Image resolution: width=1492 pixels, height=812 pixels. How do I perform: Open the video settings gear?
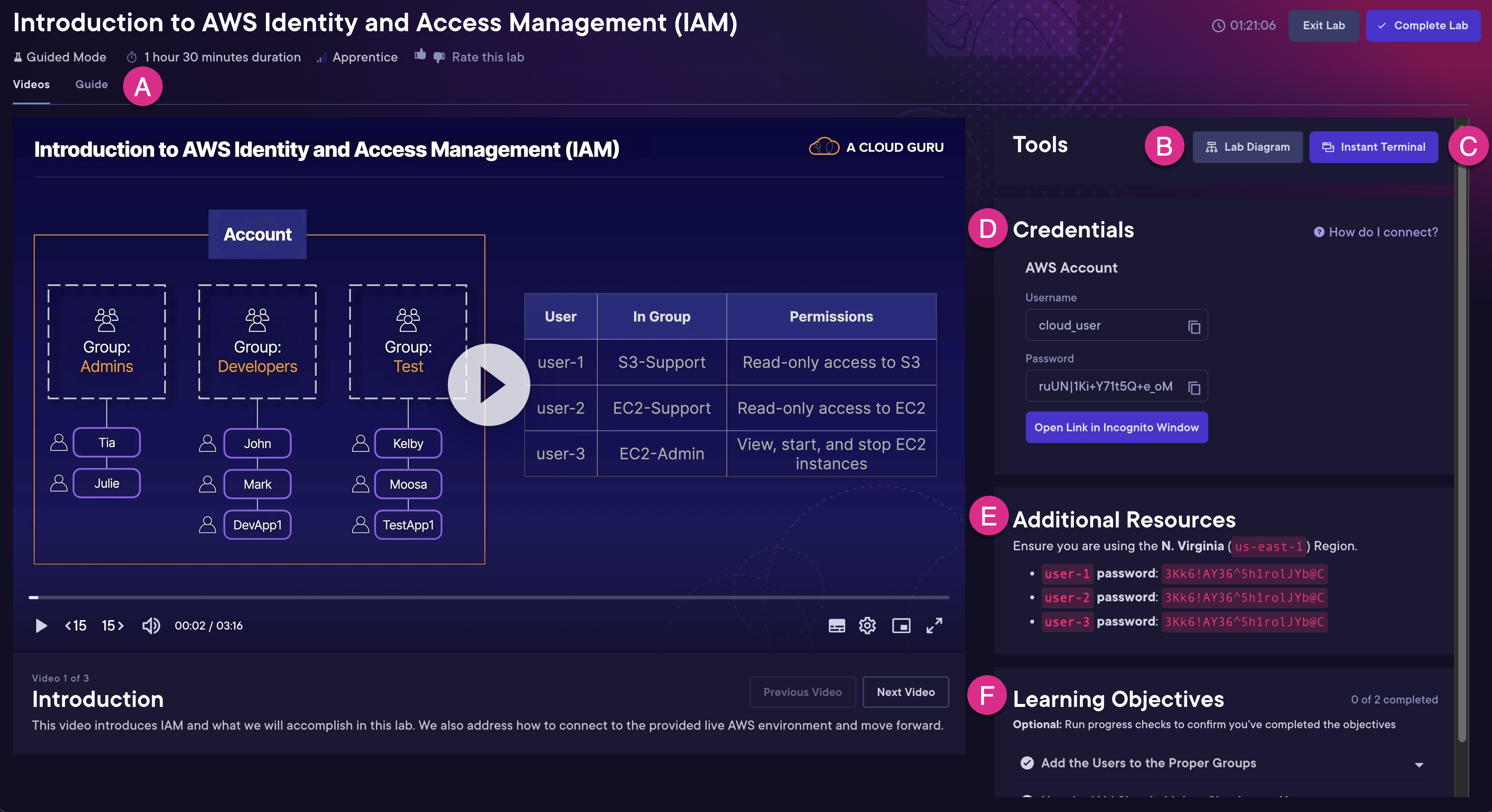[x=867, y=626]
